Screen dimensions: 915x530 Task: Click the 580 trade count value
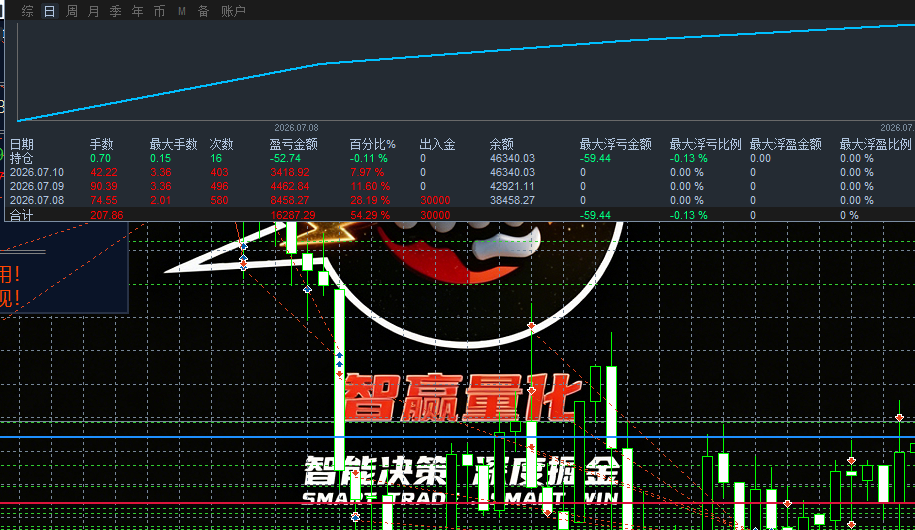[219, 200]
